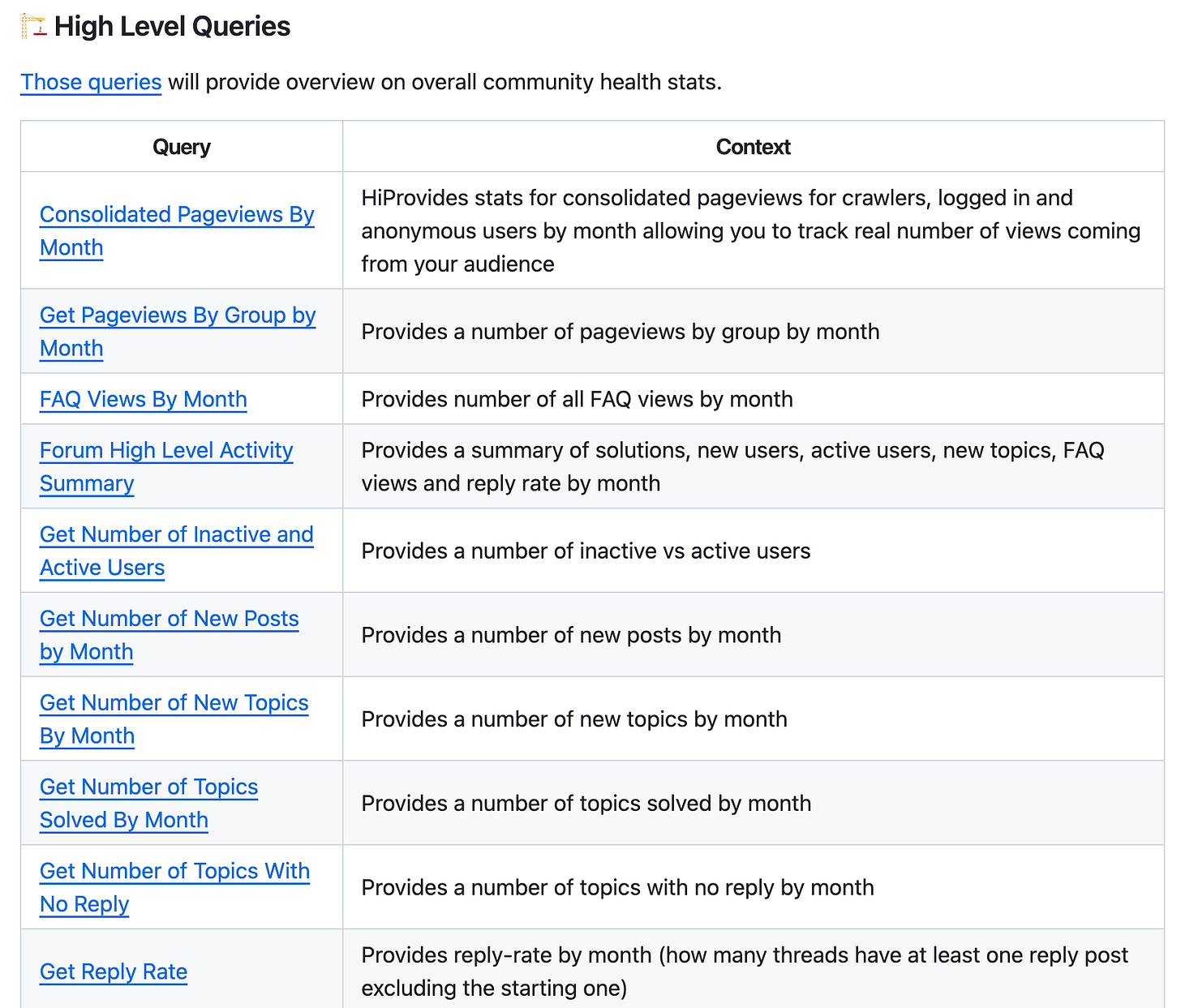Image resolution: width=1181 pixels, height=1008 pixels.
Task: Click the HiProvides consolidated pageviews description
Action: pyautogui.click(x=751, y=231)
